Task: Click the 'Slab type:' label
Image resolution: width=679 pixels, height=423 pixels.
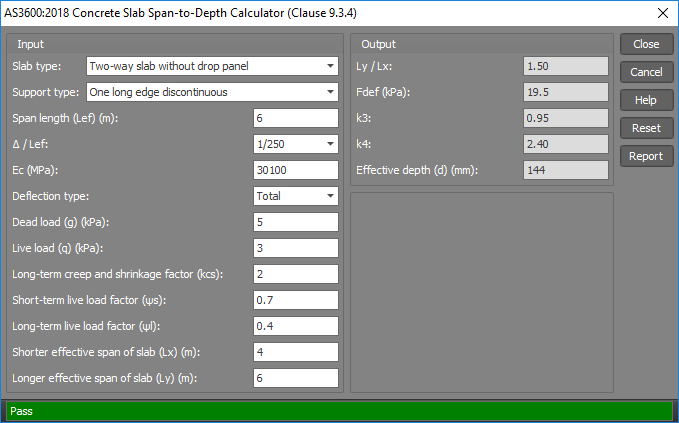Action: tap(37, 66)
